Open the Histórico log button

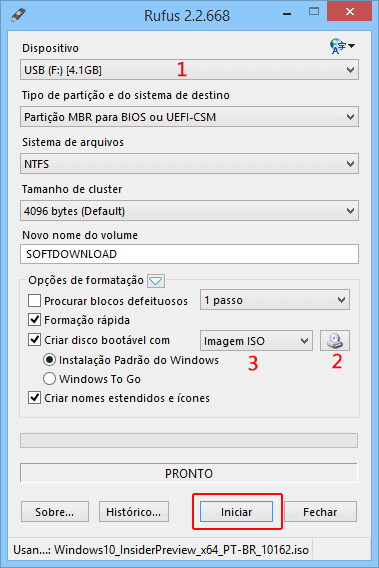(x=134, y=512)
